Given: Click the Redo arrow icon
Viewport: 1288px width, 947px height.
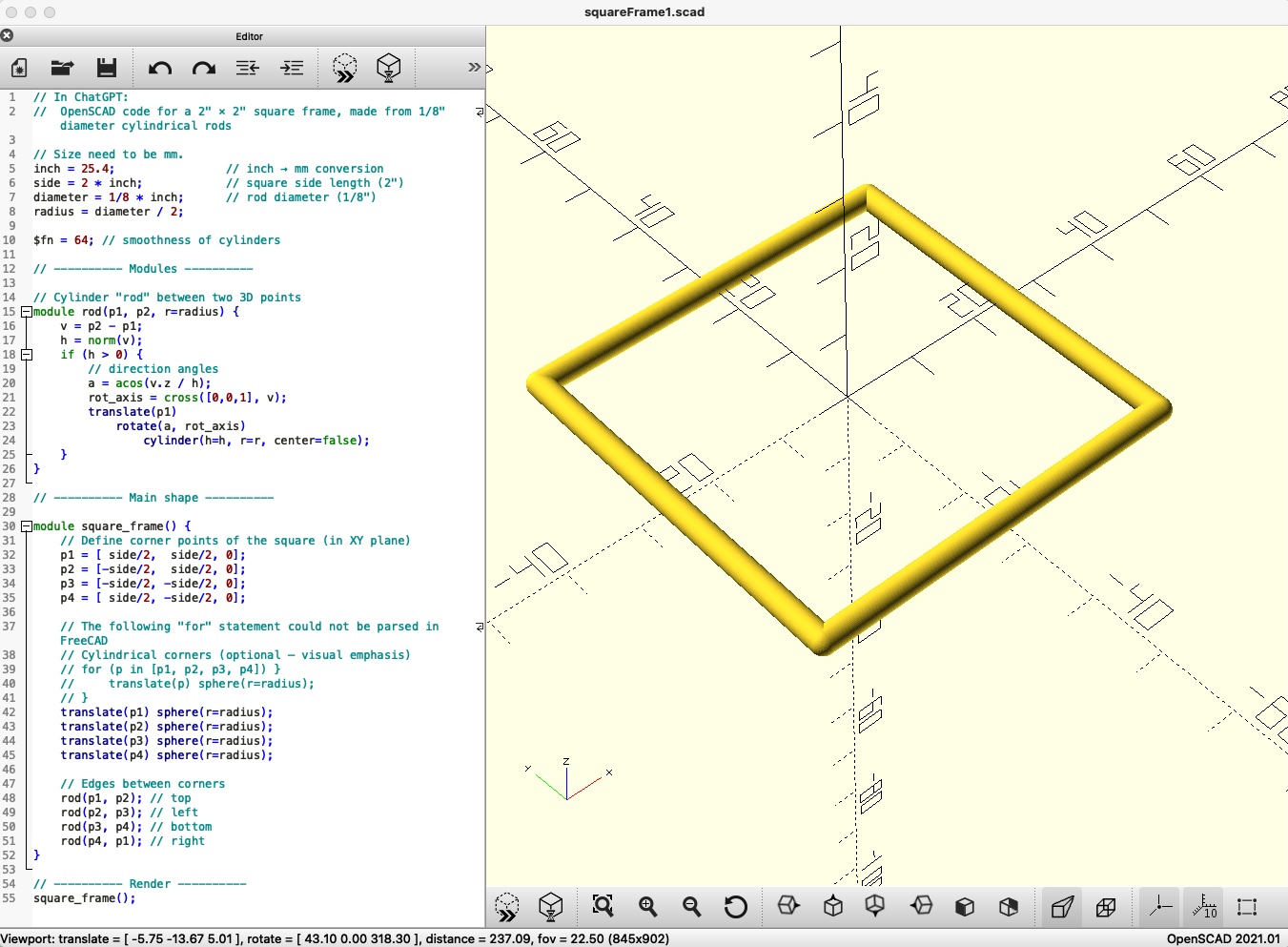Looking at the screenshot, I should 203,68.
